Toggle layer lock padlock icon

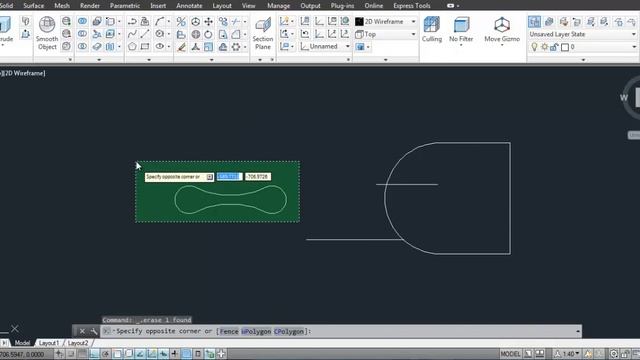tap(554, 47)
